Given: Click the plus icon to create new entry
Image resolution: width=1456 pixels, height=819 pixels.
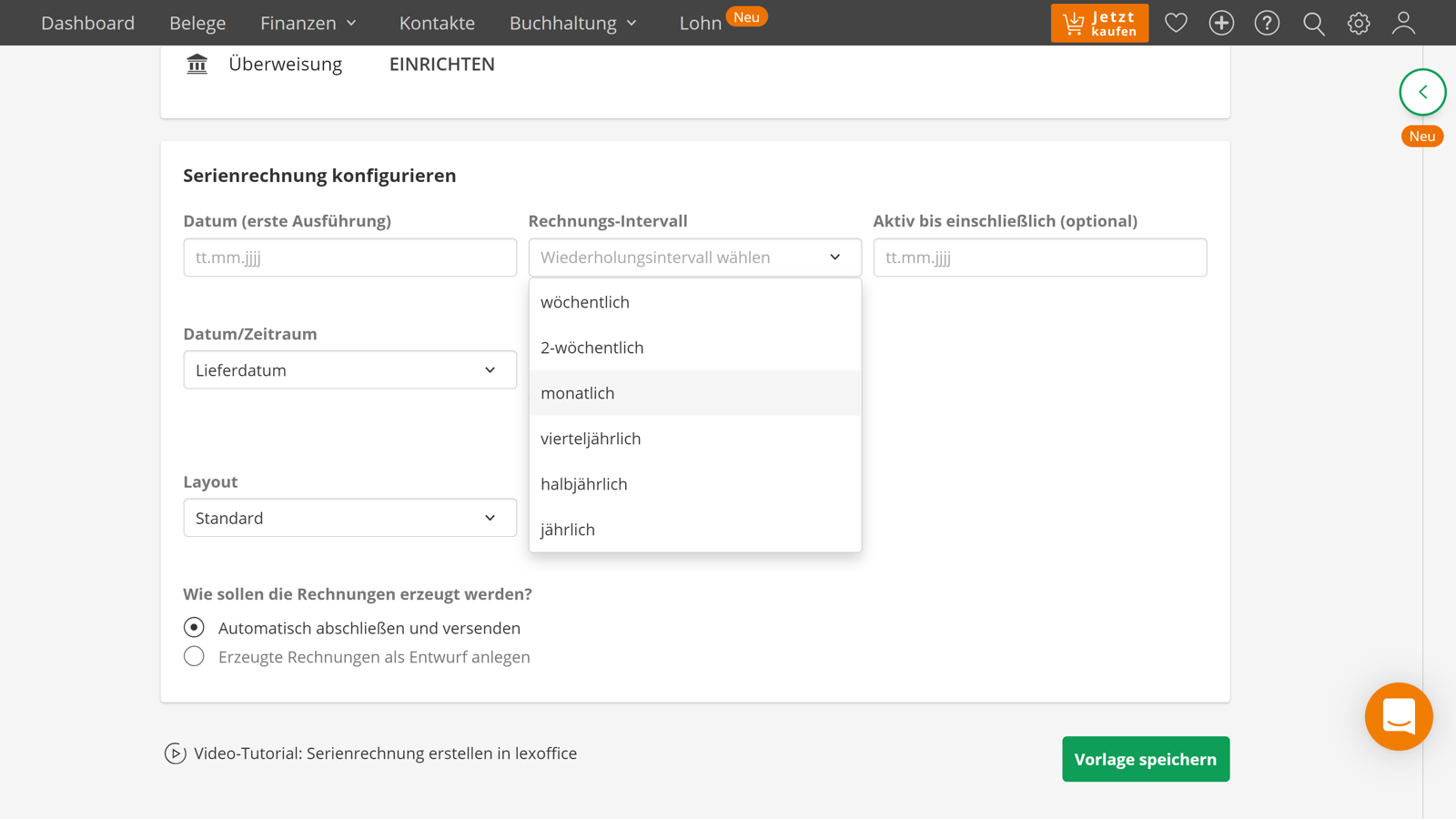Looking at the screenshot, I should coord(1221,23).
